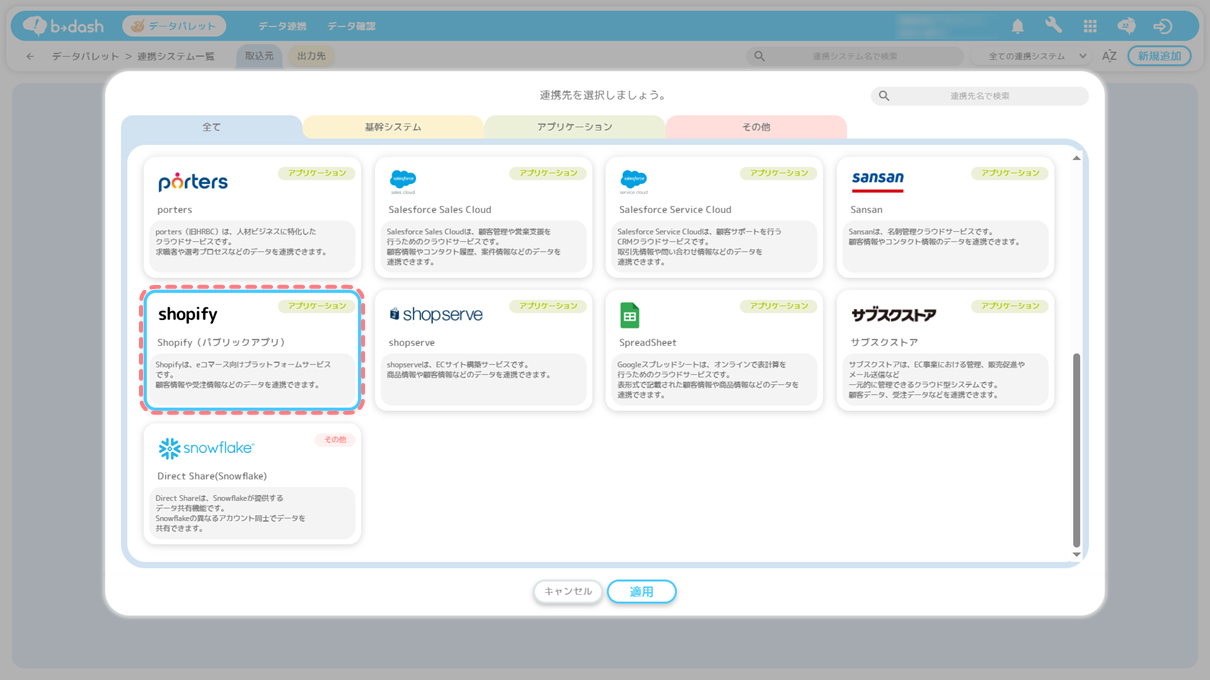Click the porters card name text
This screenshot has height=680, width=1210.
coord(175,210)
